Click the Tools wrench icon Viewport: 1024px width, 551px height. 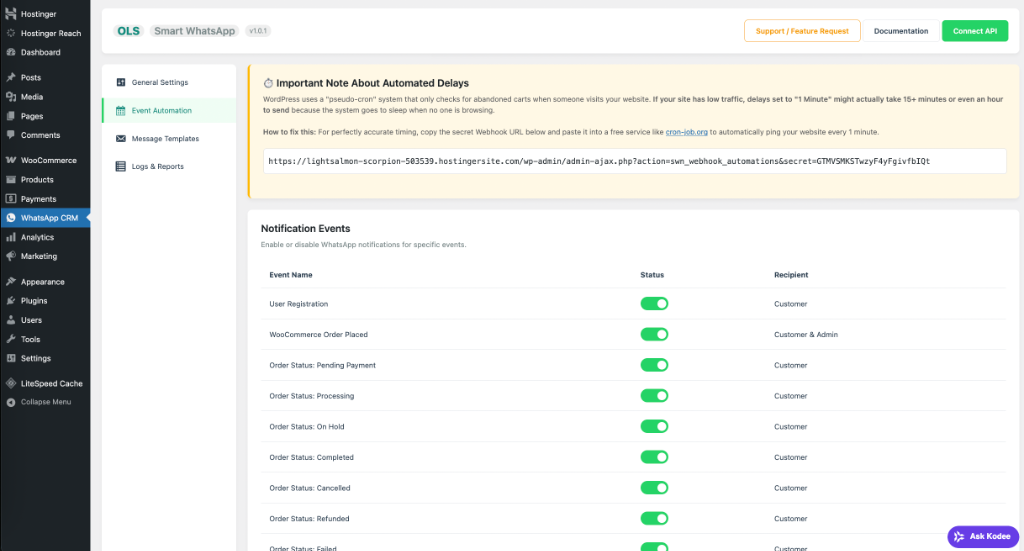pyautogui.click(x=10, y=339)
